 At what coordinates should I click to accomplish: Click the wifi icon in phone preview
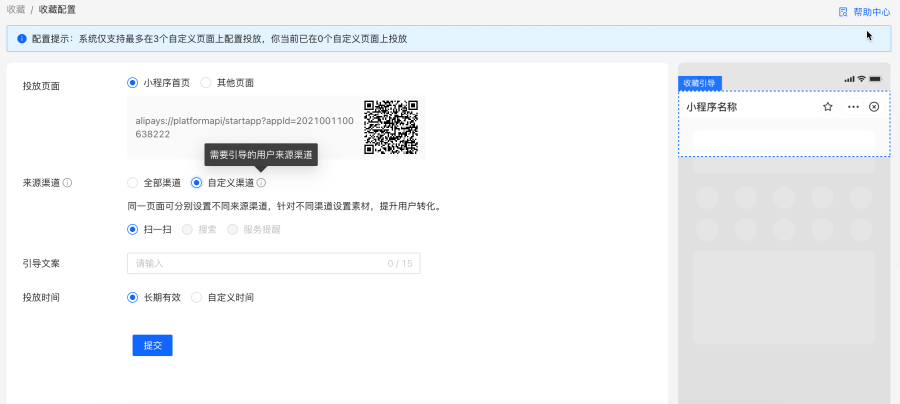[862, 79]
